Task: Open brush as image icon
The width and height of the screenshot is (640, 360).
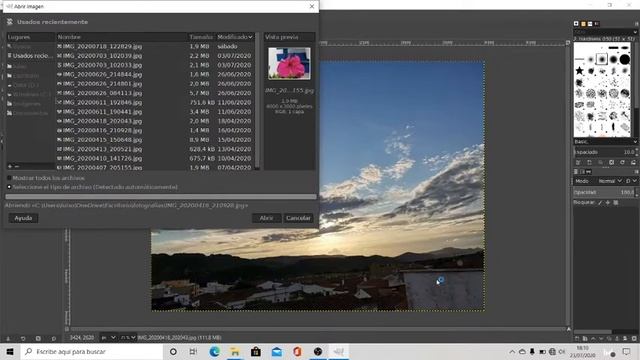Action: tap(633, 162)
